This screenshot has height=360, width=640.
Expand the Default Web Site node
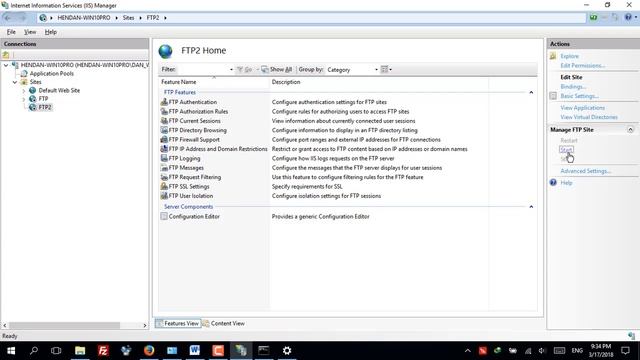24,91
